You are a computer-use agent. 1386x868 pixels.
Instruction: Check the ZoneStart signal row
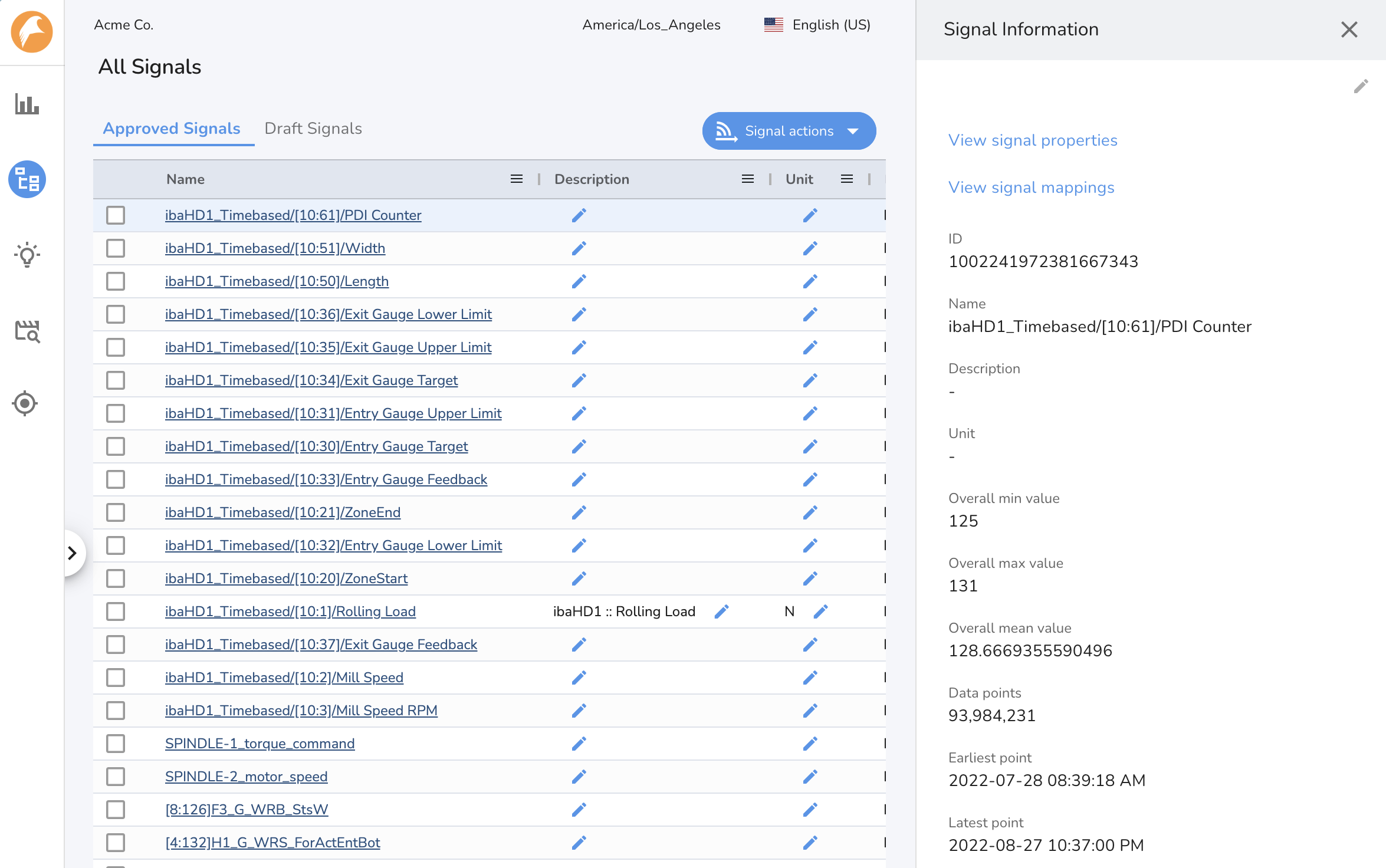point(116,578)
